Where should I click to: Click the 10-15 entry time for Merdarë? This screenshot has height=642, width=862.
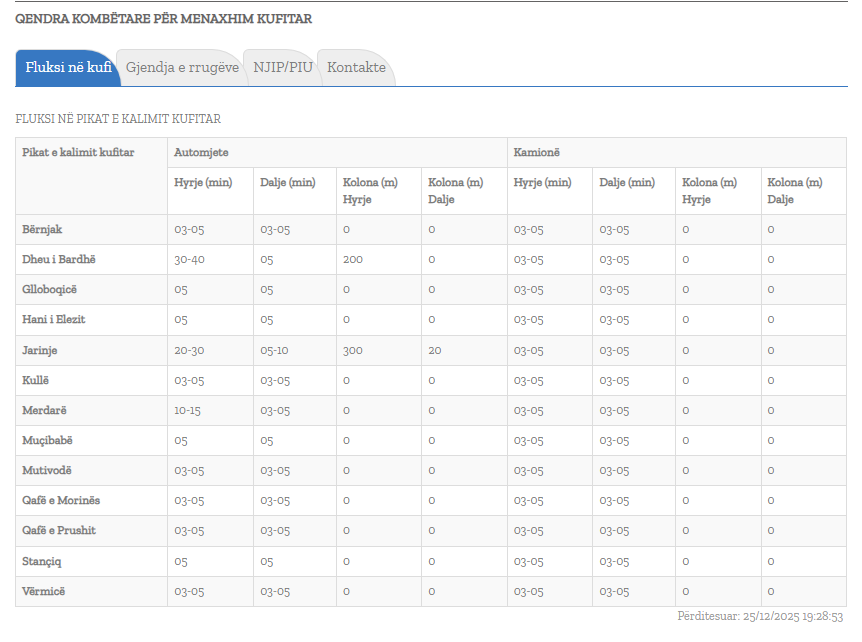pos(188,411)
